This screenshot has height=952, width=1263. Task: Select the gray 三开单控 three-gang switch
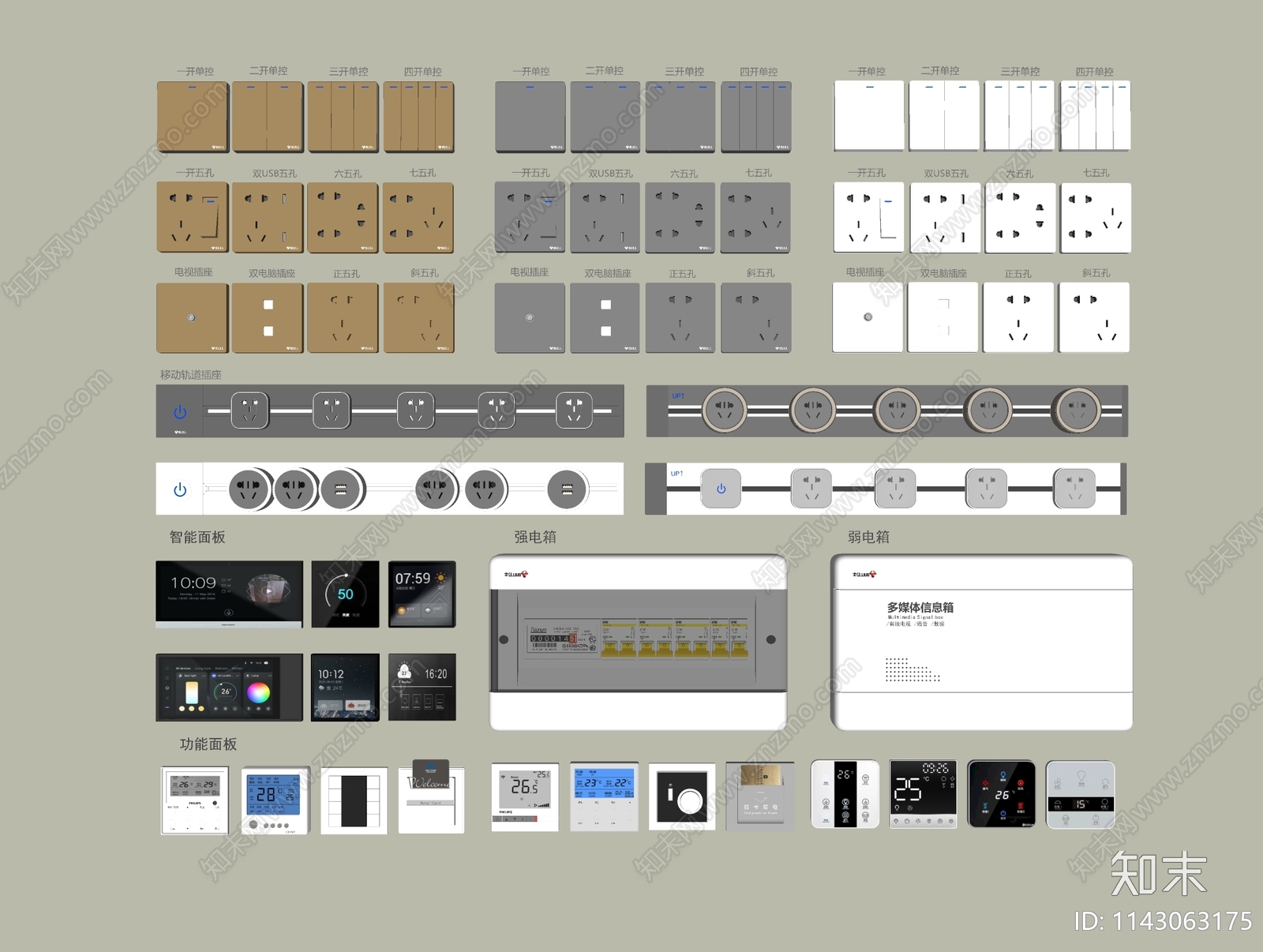coord(680,117)
